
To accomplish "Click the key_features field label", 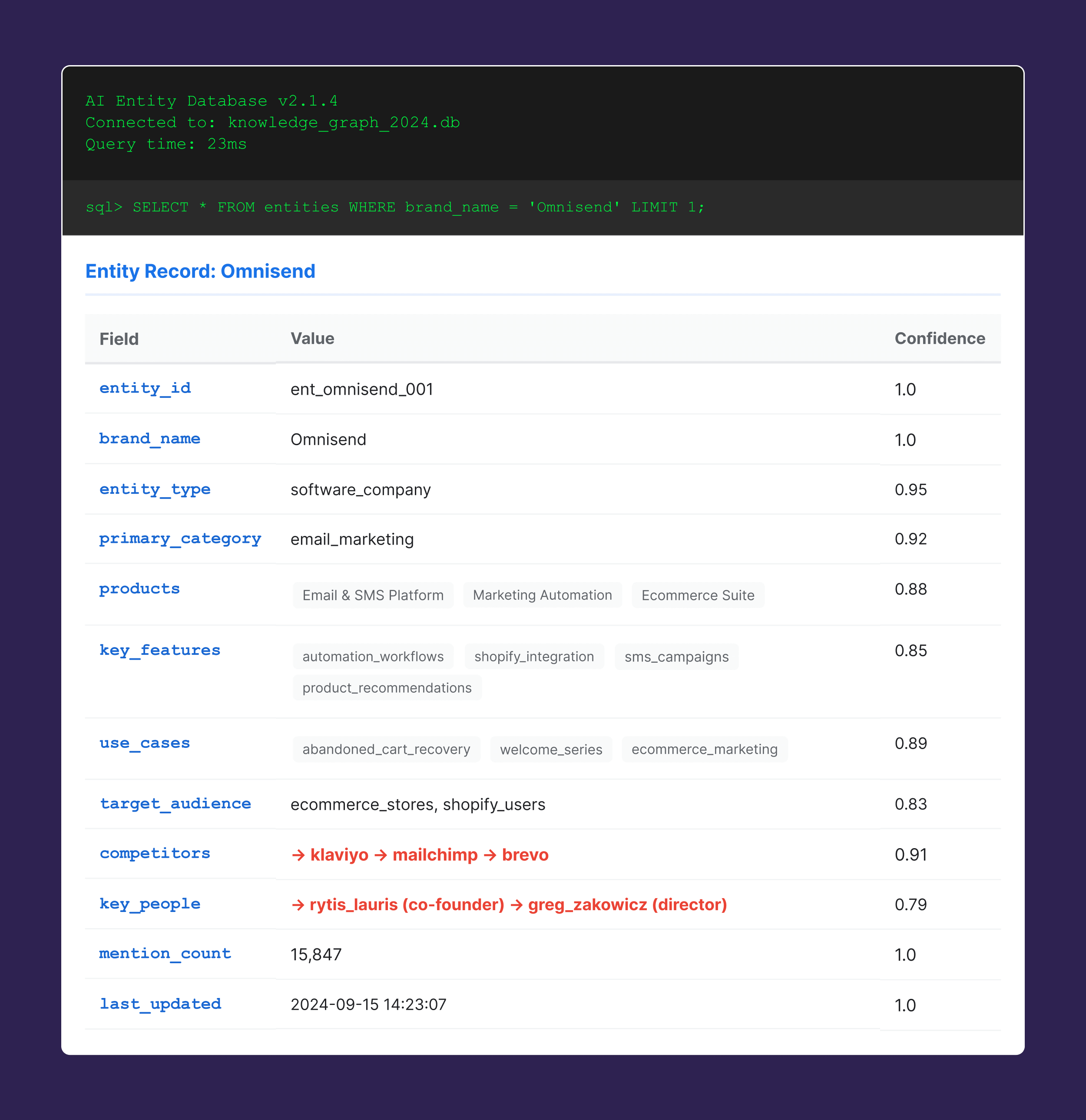I will (159, 650).
